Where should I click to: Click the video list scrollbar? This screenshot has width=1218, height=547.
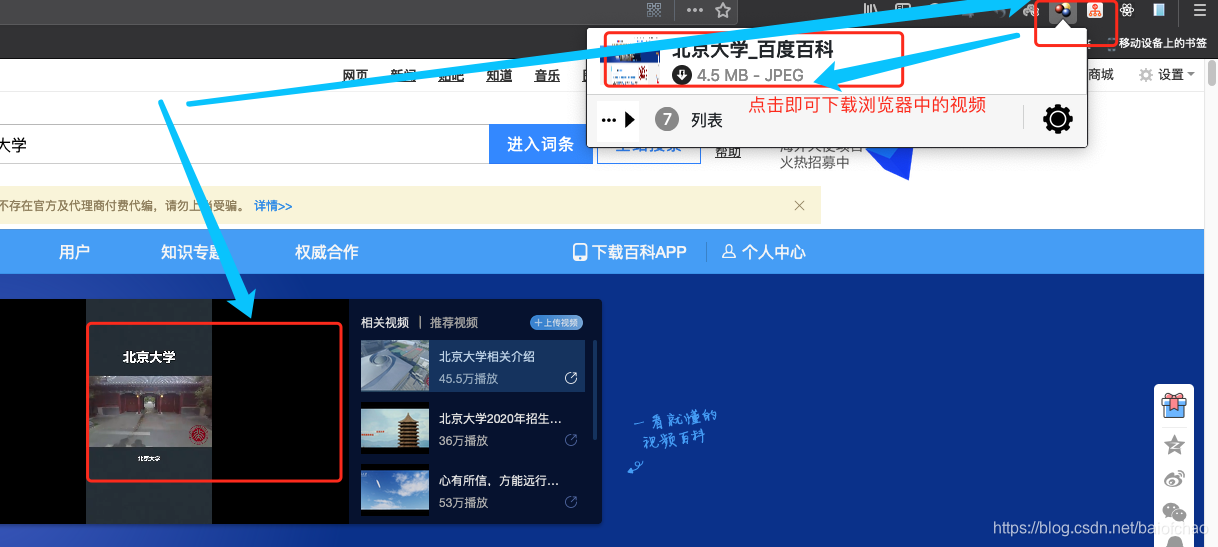click(x=595, y=390)
